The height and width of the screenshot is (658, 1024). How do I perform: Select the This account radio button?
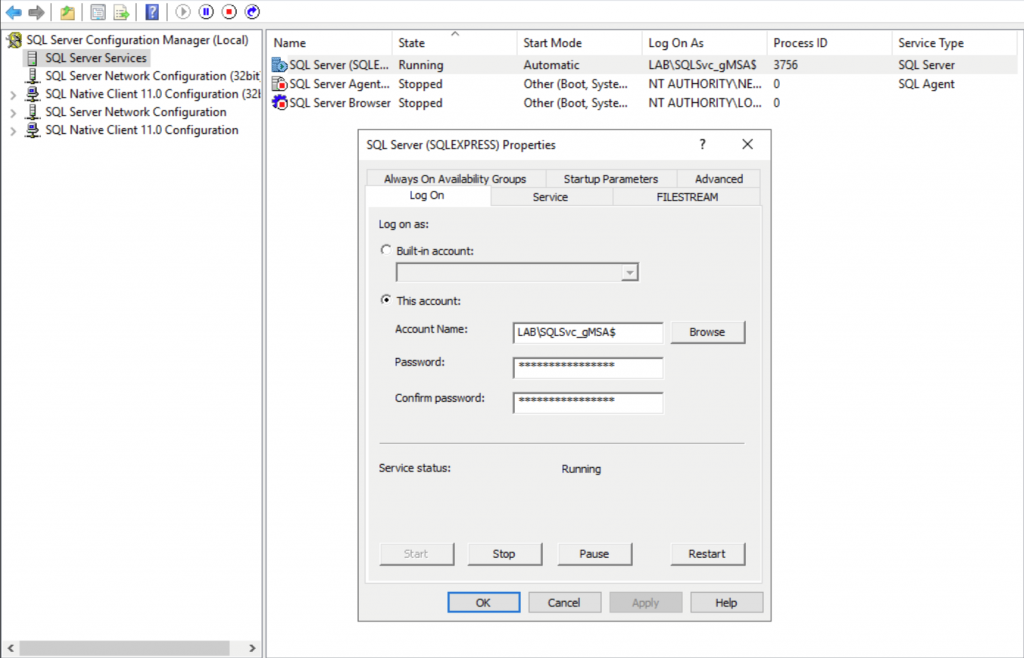pyautogui.click(x=386, y=301)
